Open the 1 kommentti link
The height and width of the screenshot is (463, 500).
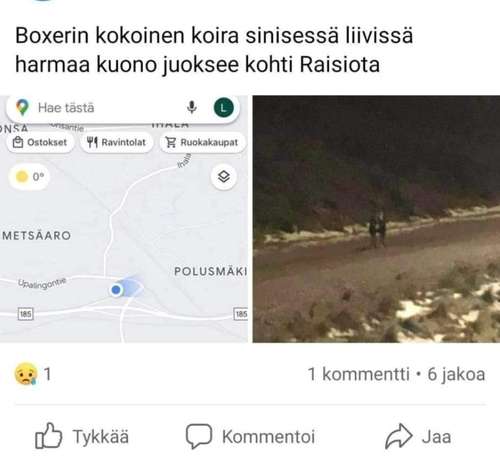pyautogui.click(x=359, y=374)
